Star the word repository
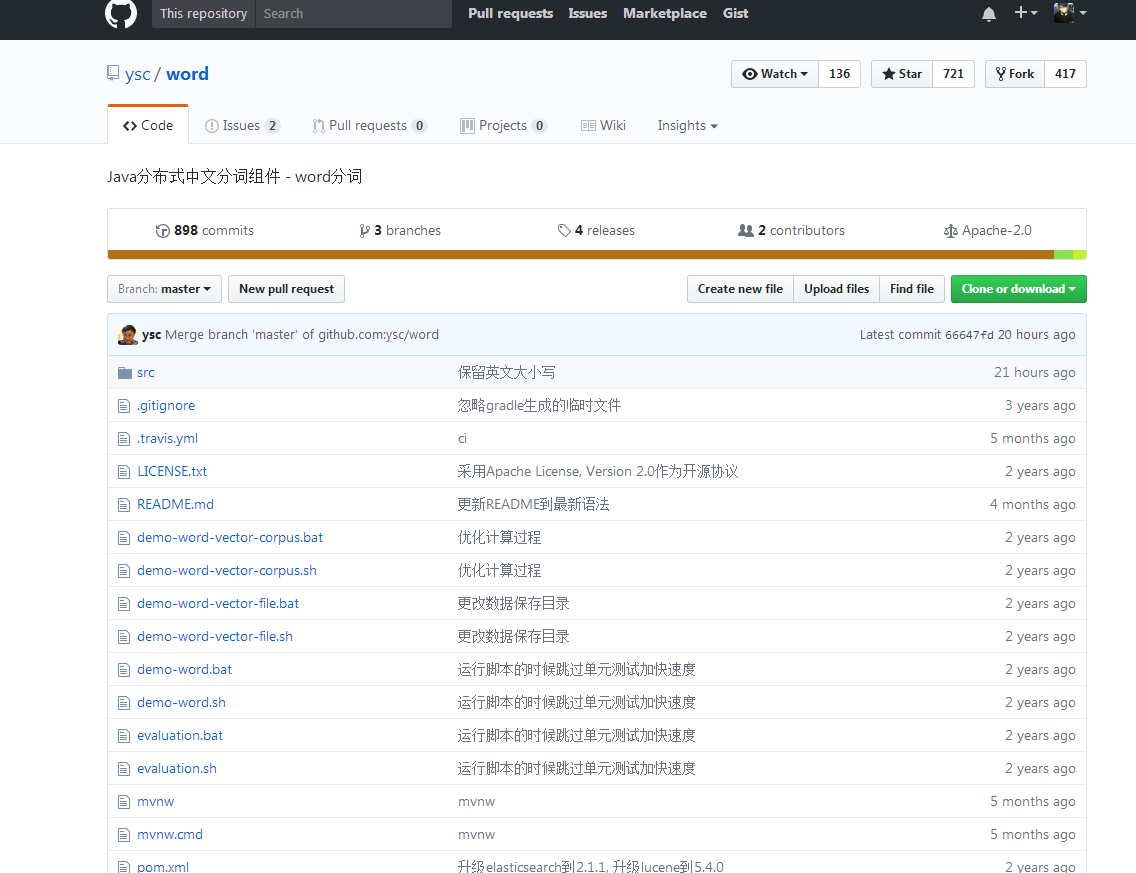The width and height of the screenshot is (1136, 873). [902, 74]
